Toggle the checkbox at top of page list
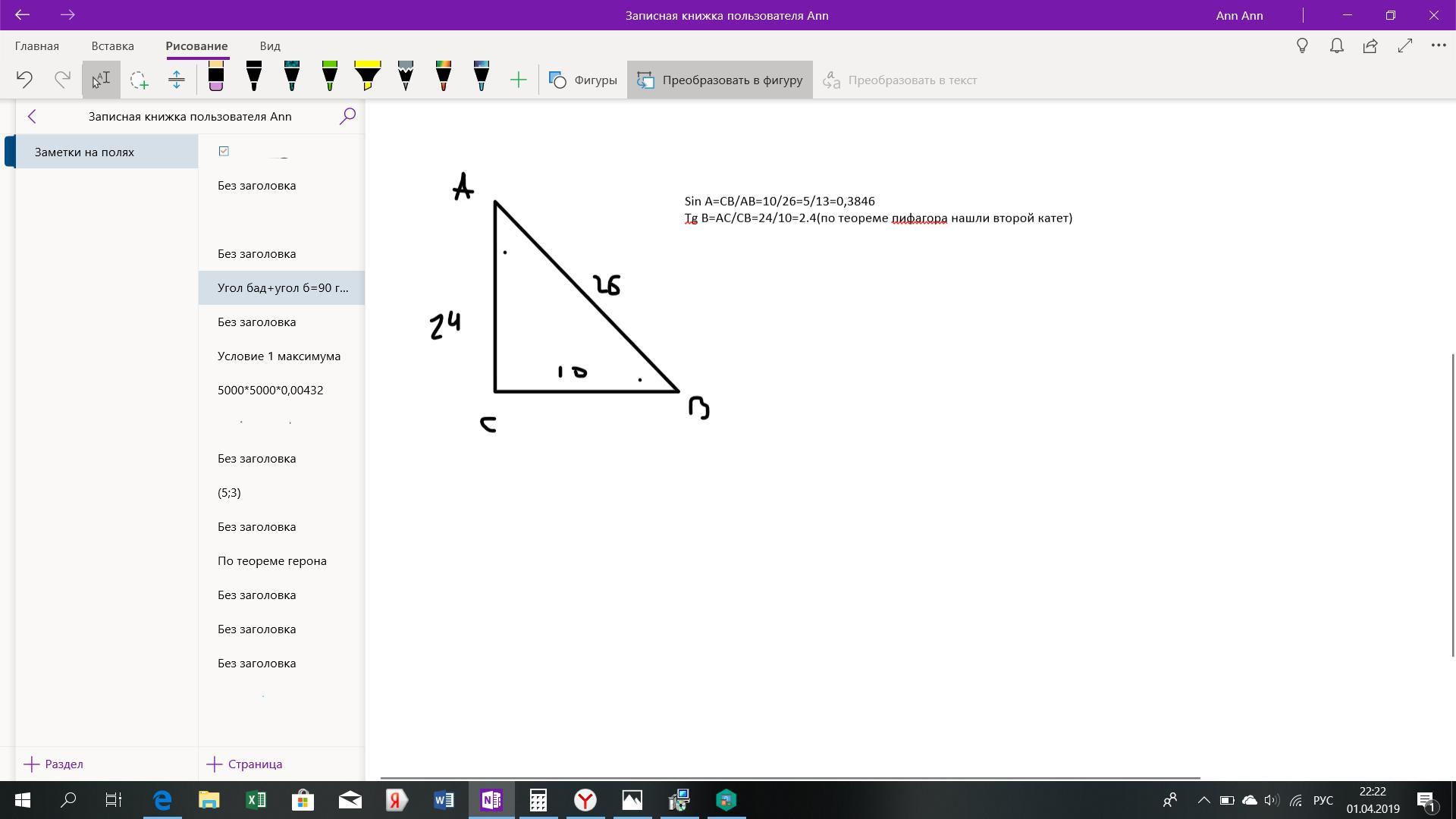 pyautogui.click(x=224, y=151)
